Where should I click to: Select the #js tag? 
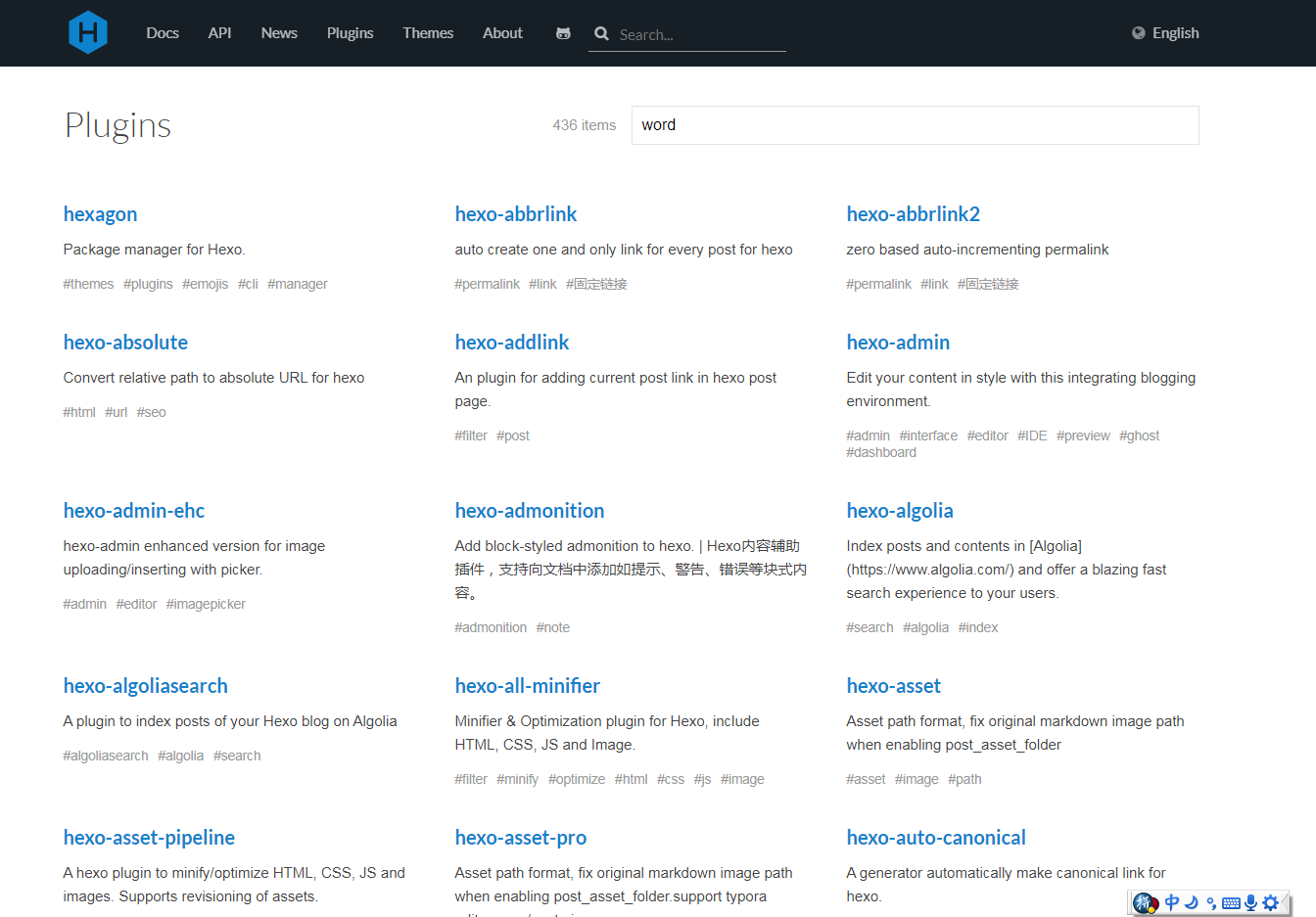click(703, 779)
